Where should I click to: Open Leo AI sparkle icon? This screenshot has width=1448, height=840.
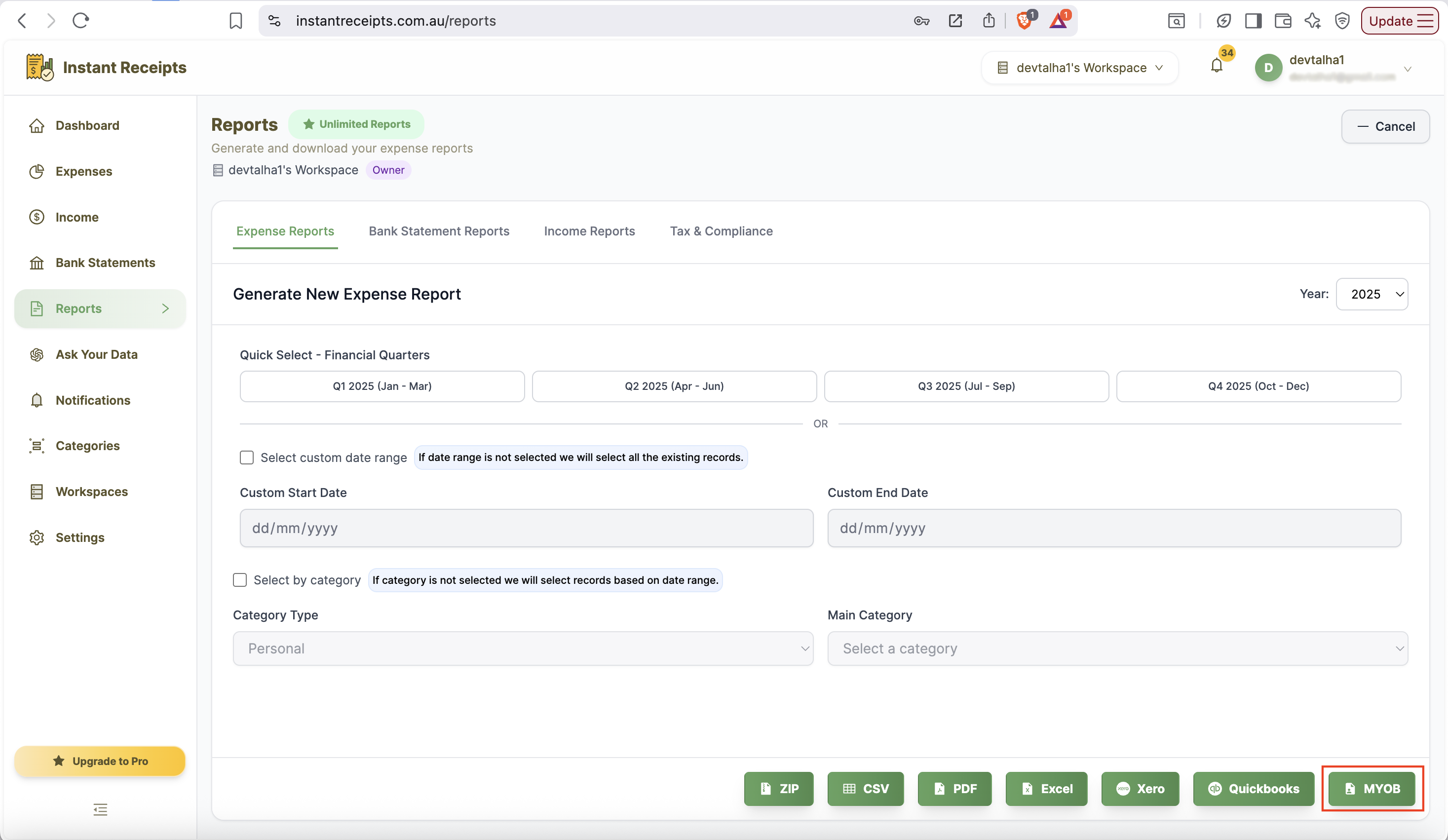(1312, 21)
